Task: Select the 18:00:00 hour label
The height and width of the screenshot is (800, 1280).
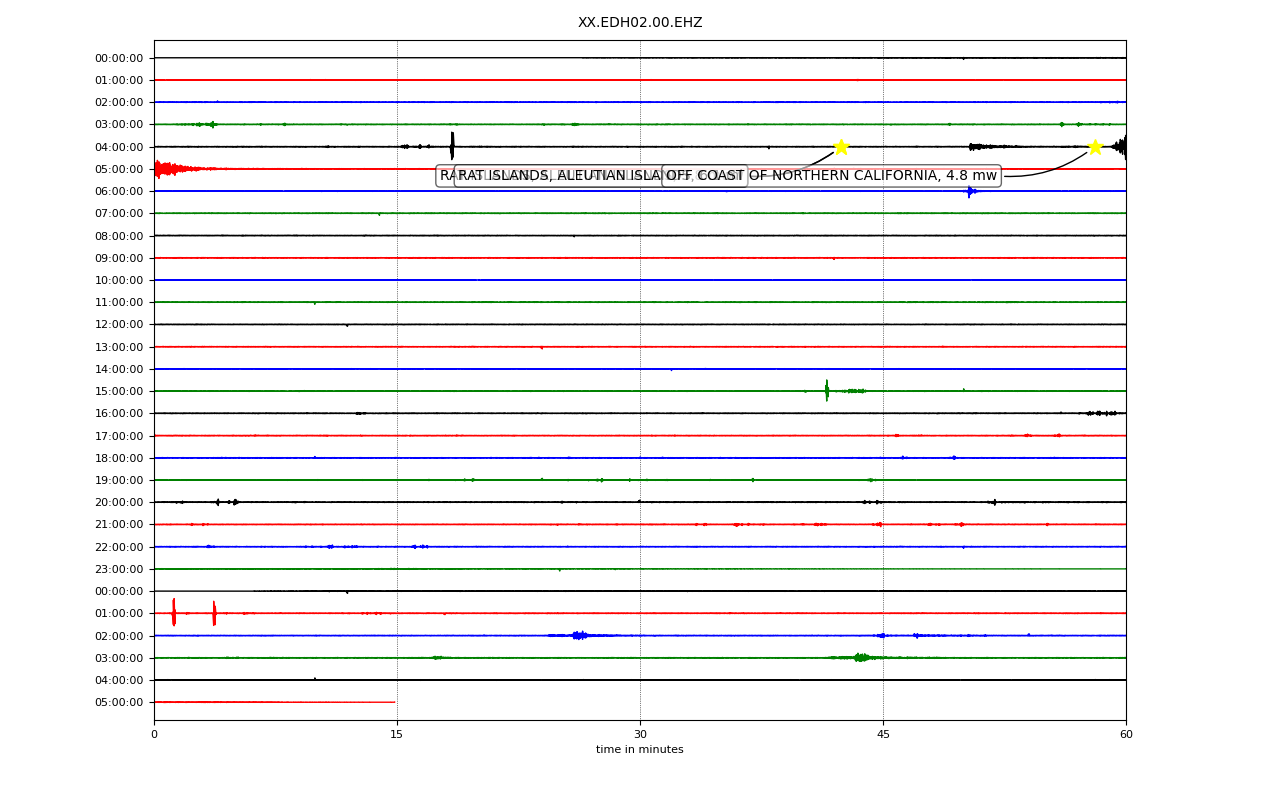Action: 119,458
